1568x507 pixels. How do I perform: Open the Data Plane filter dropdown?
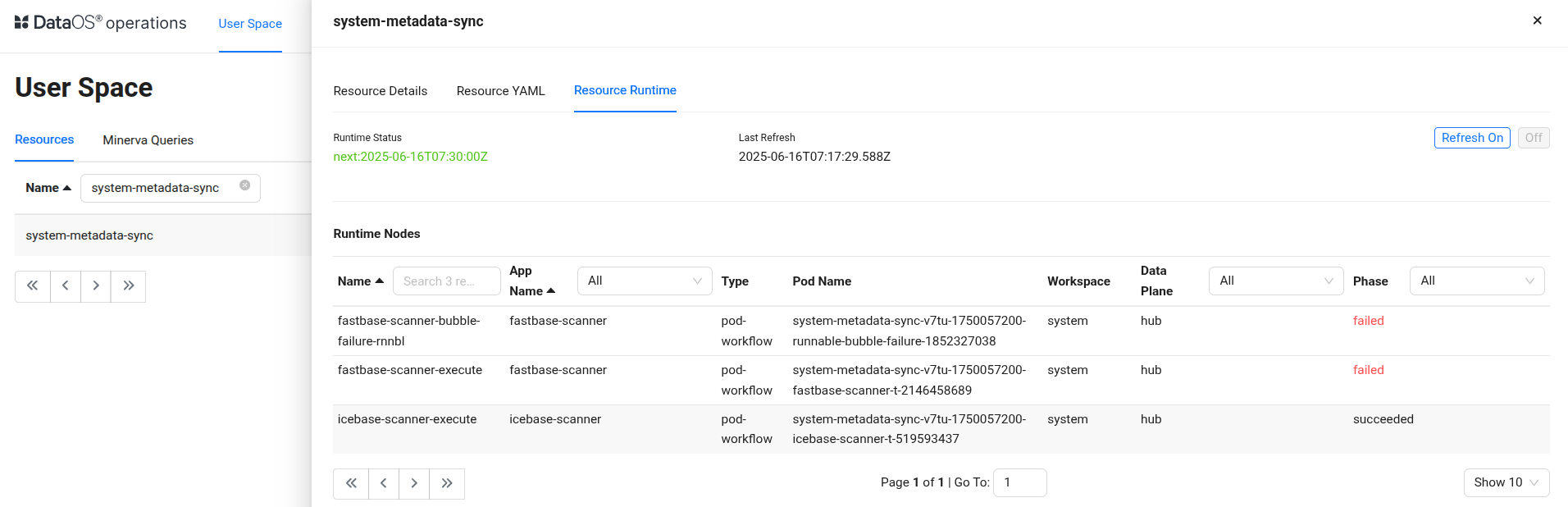coord(1275,281)
